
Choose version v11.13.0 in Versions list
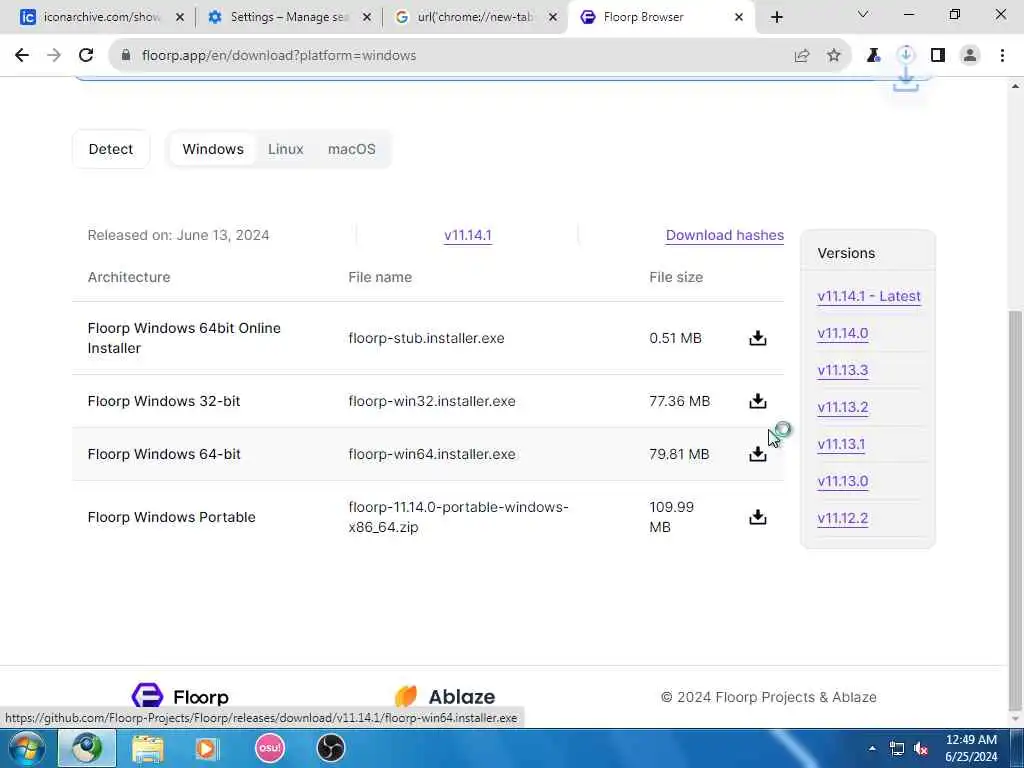point(842,481)
